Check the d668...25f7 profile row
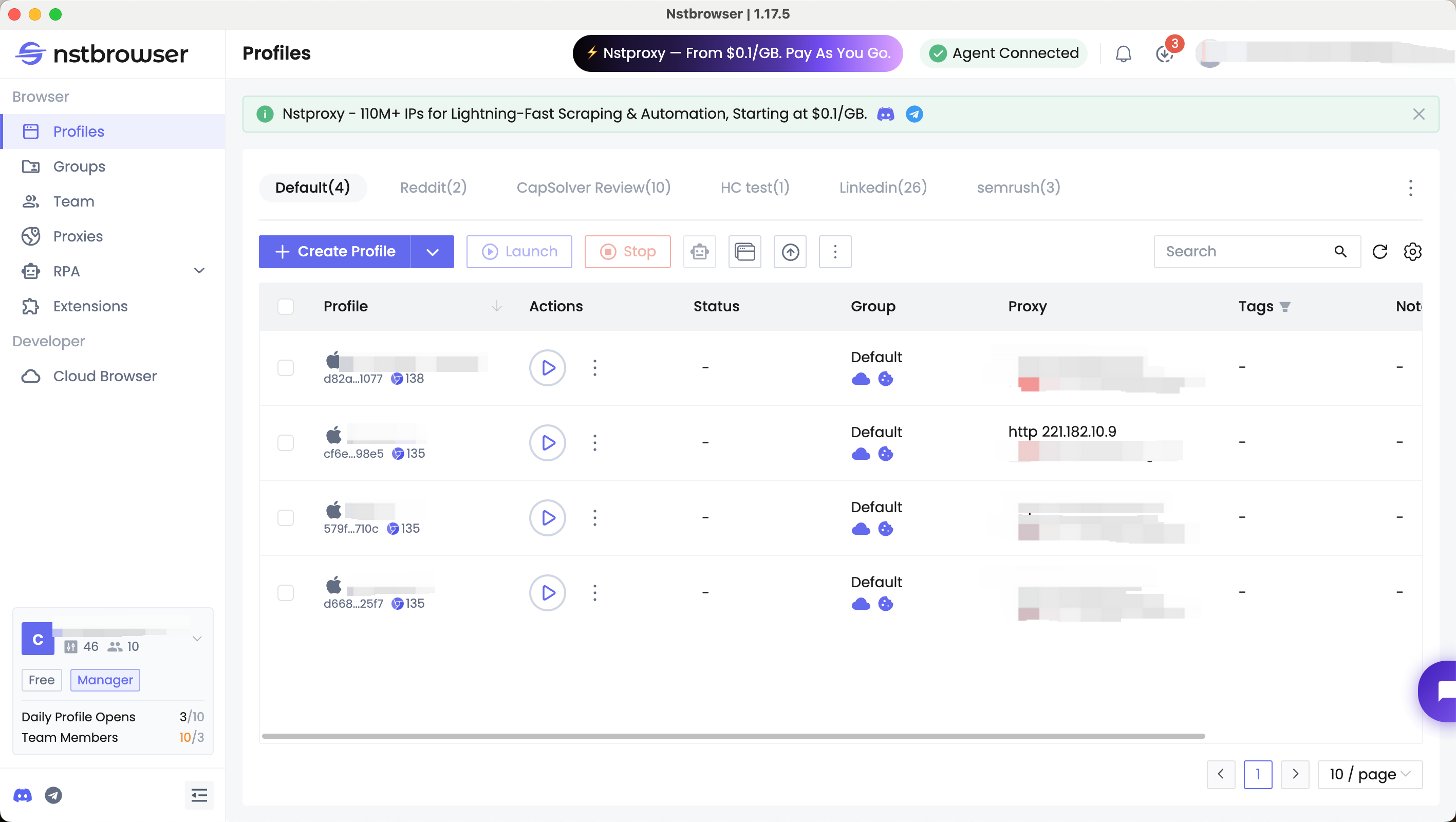 tap(286, 593)
